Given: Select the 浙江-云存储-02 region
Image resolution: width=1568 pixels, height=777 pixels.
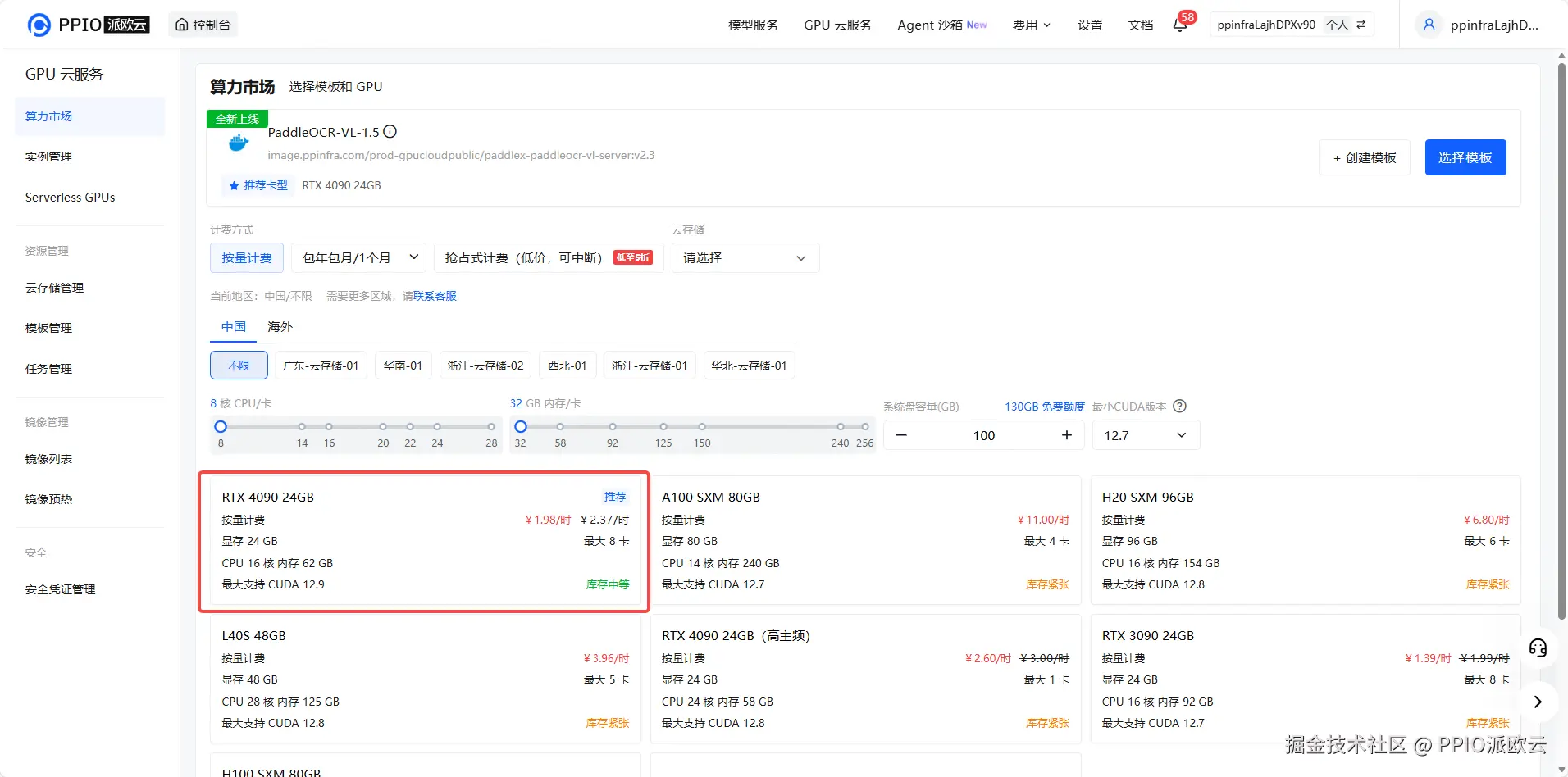Looking at the screenshot, I should point(485,366).
